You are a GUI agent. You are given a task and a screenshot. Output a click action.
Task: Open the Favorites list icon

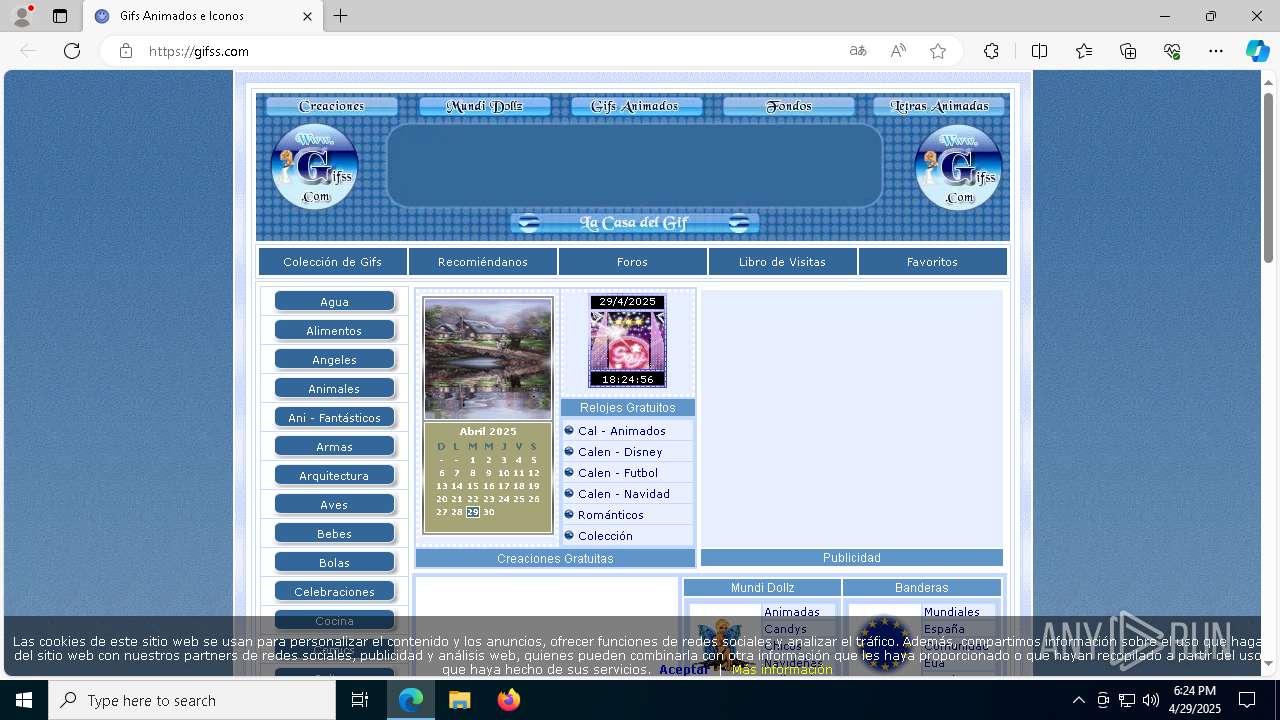1084,51
